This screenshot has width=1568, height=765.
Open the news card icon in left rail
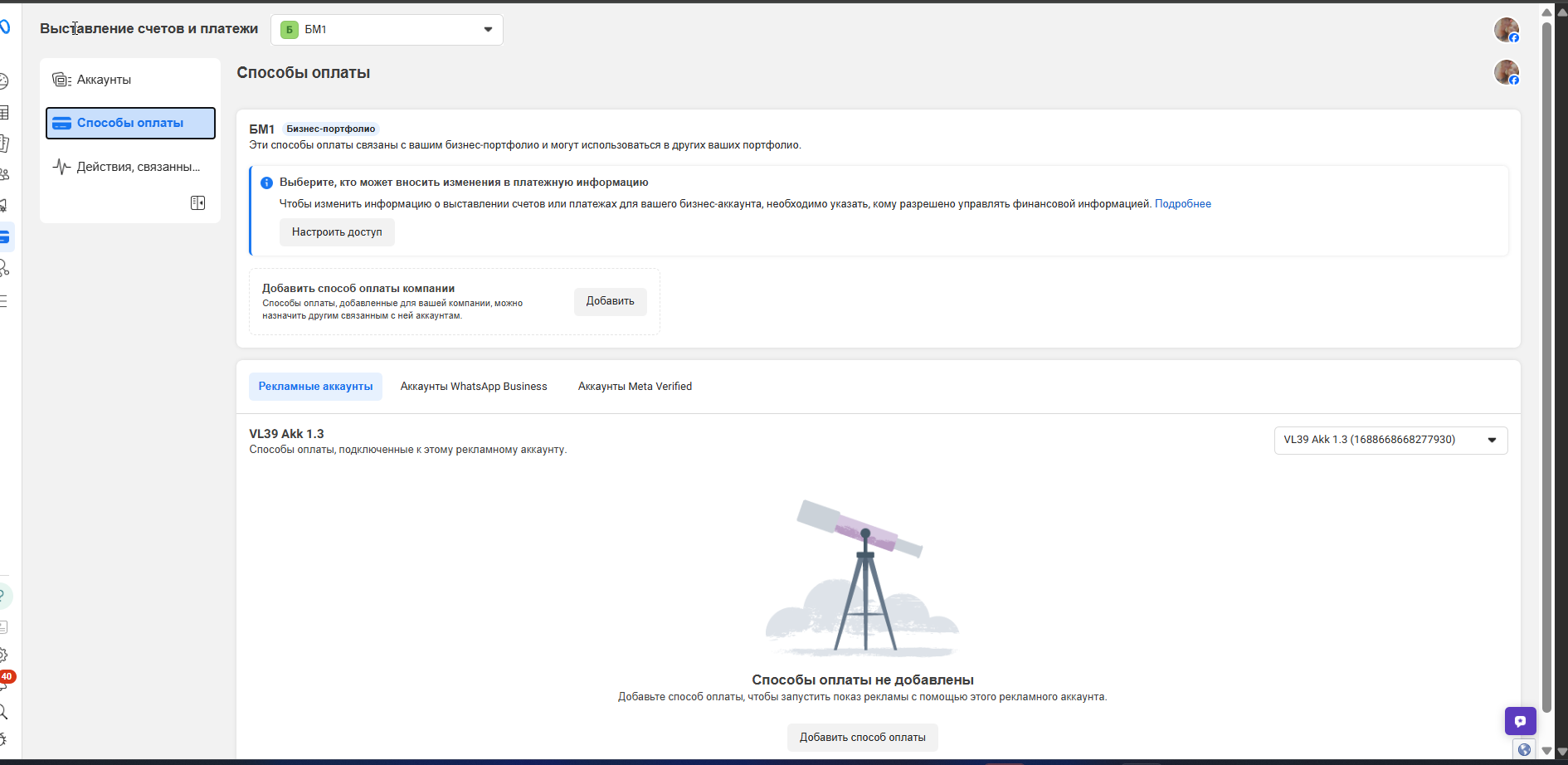click(x=3, y=627)
